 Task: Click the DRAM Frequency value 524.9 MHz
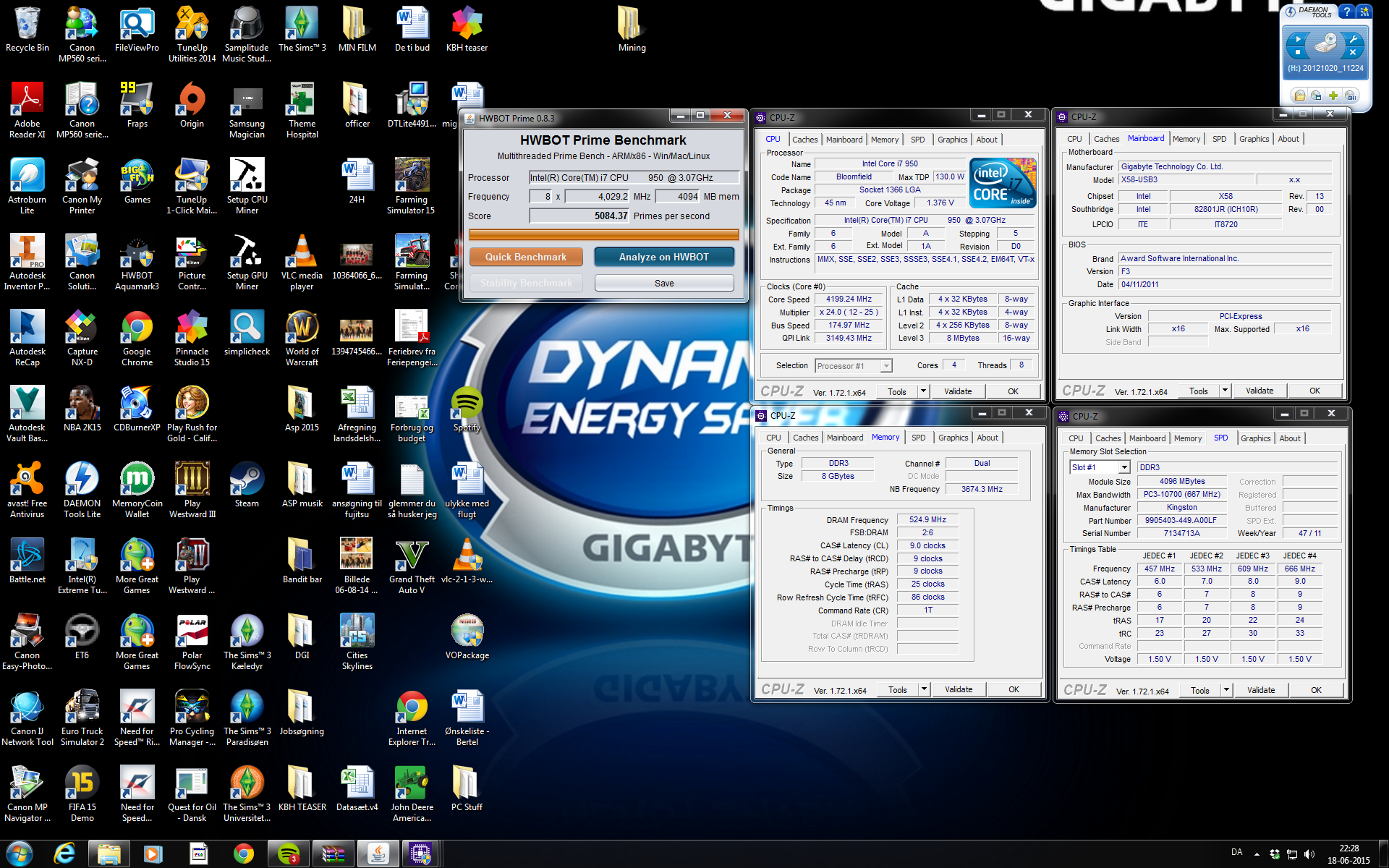click(x=927, y=519)
